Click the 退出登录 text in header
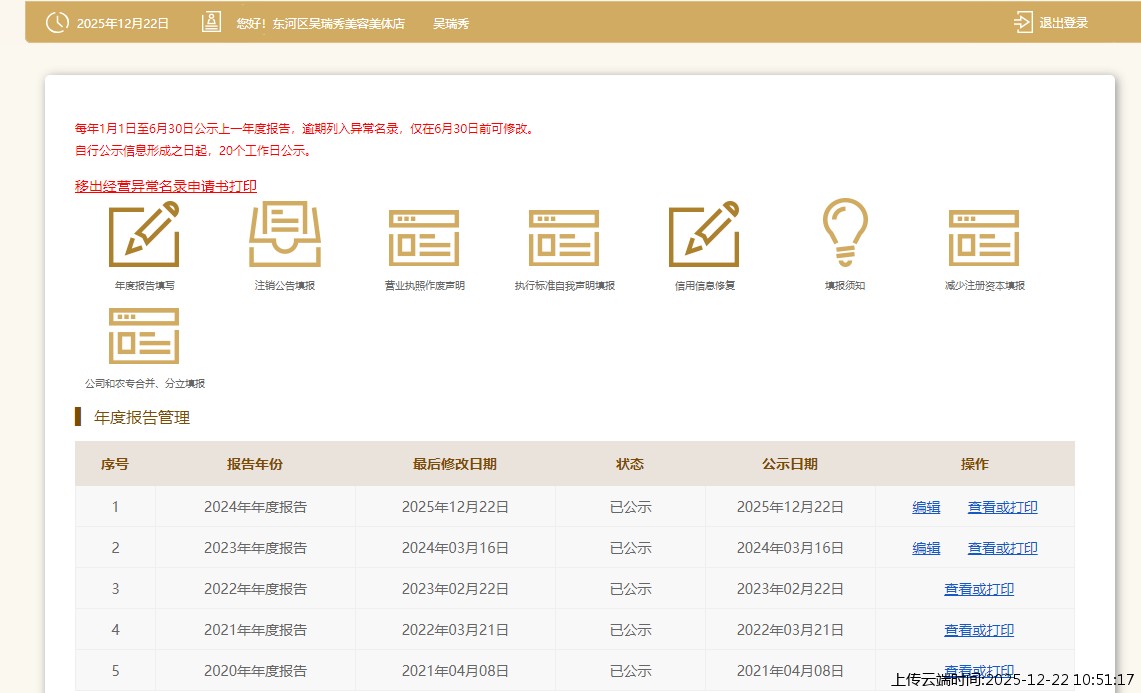1141x693 pixels. (1063, 23)
